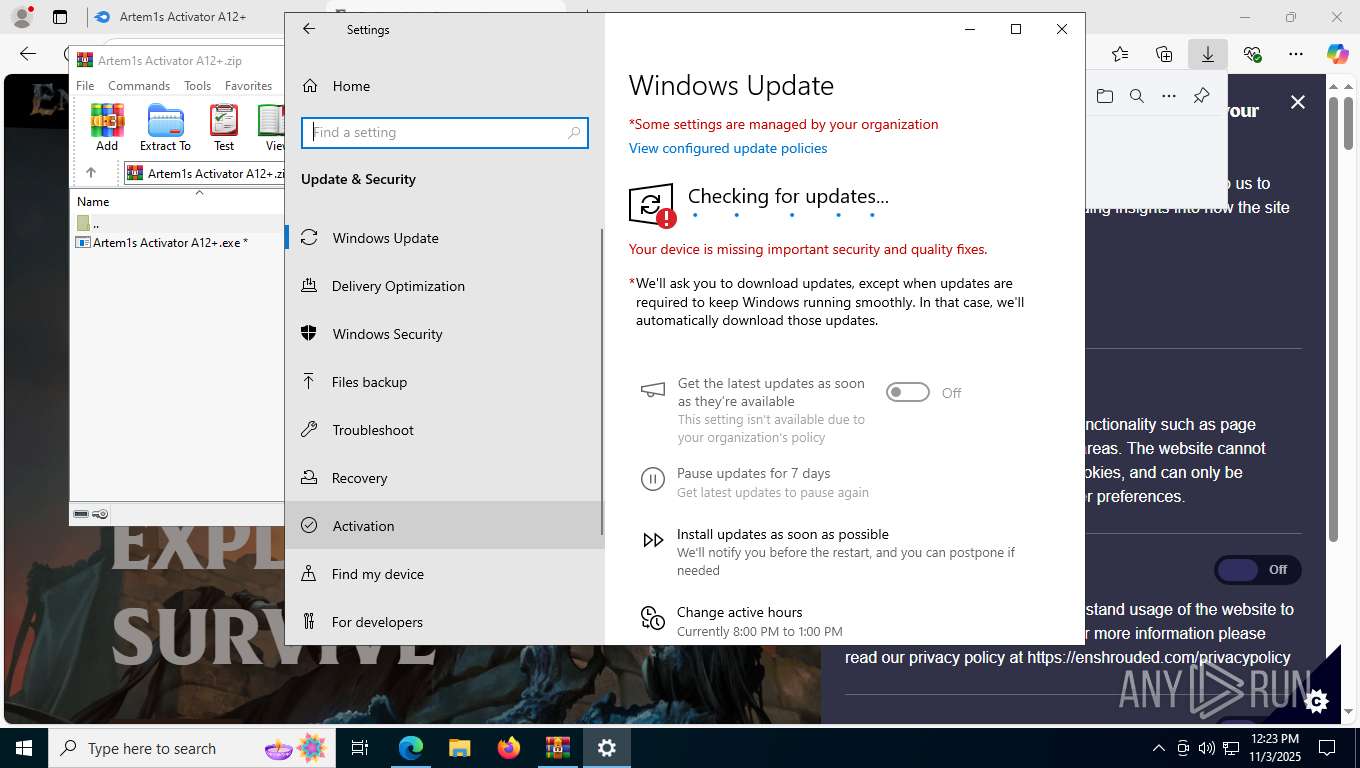
Task: Open For developers settings page
Action: point(445,622)
